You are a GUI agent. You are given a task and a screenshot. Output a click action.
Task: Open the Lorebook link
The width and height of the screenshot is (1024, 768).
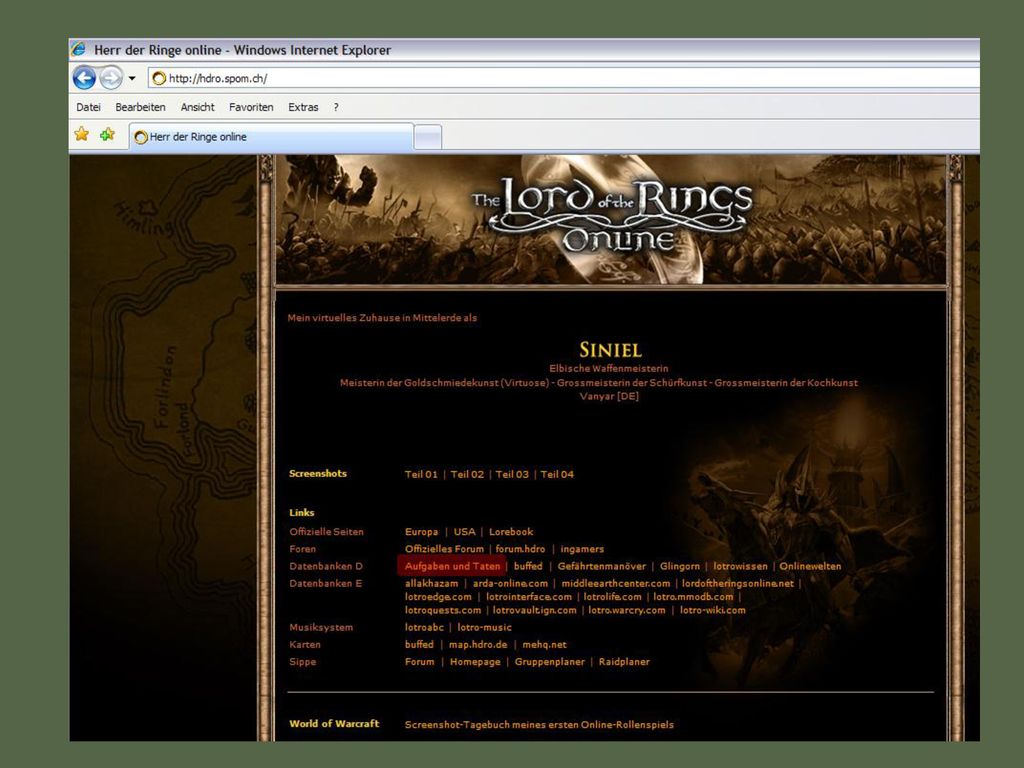coord(511,532)
